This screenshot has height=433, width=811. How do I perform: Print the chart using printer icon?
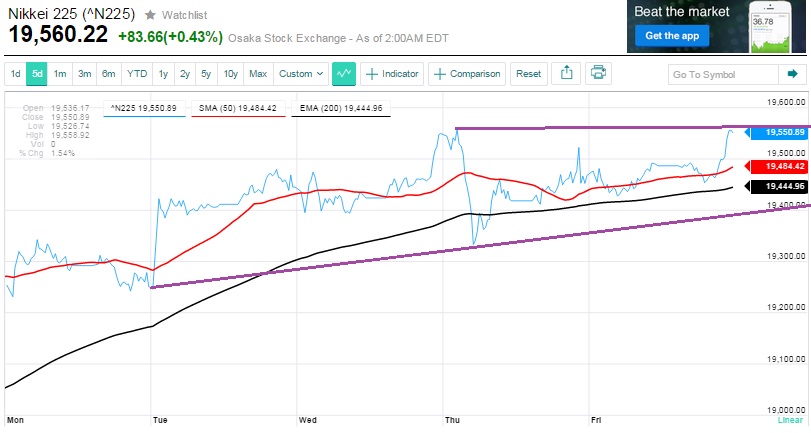[598, 73]
